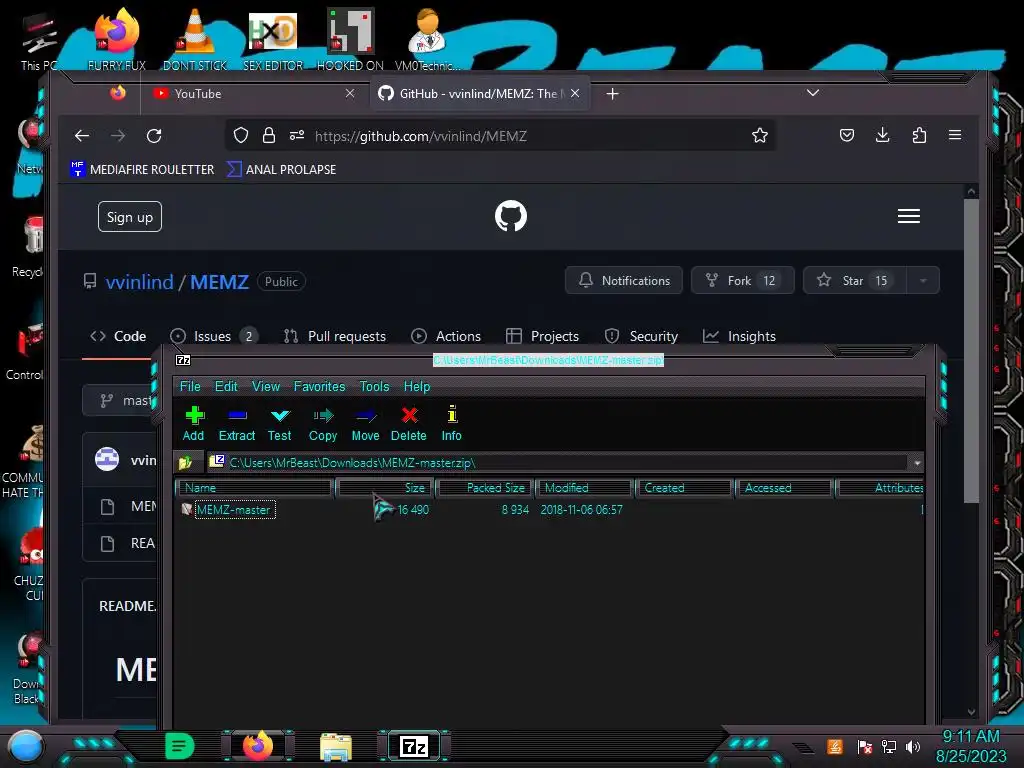1024x768 pixels.
Task: Extract the archive with 7-Zip Extract icon
Action: 236,424
